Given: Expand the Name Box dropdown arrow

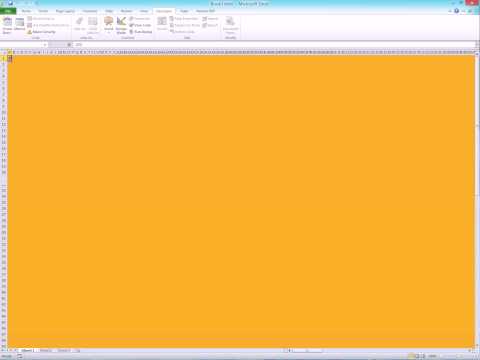Looking at the screenshot, I should 45,44.
